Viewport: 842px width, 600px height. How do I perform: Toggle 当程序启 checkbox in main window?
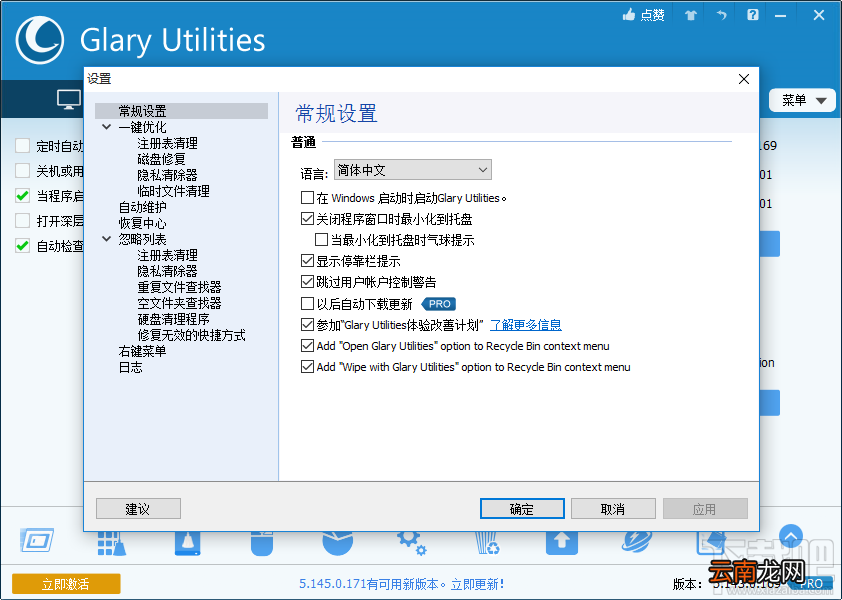click(23, 196)
